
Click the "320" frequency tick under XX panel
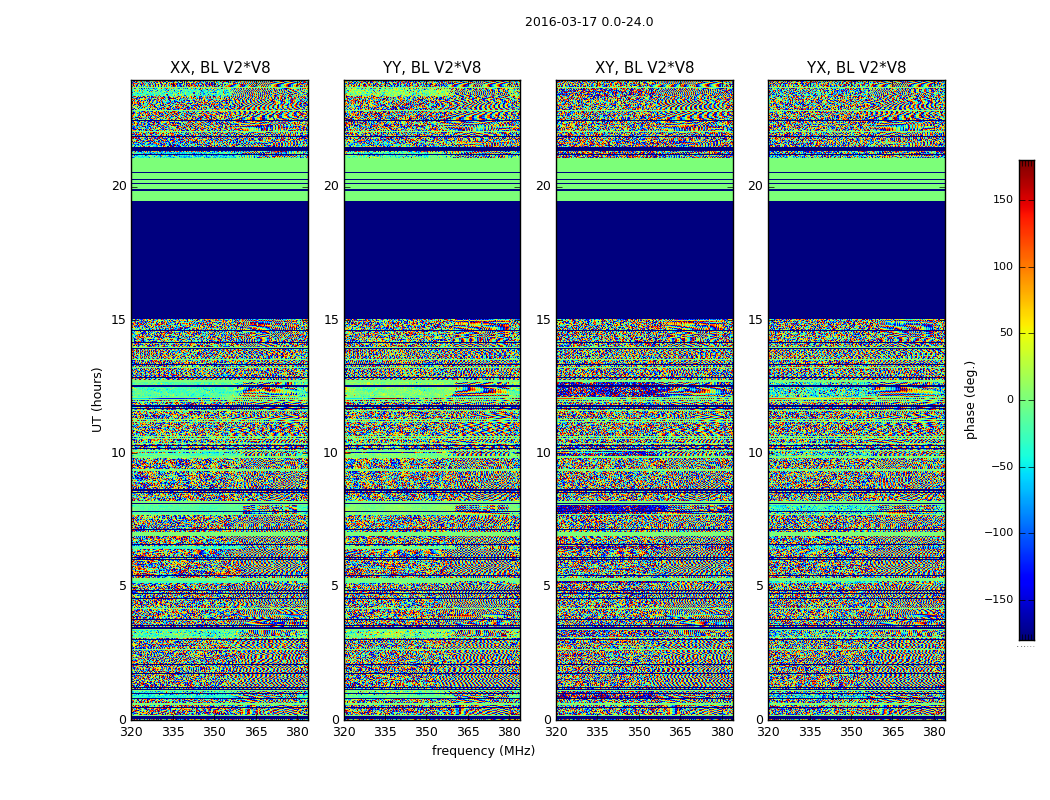click(x=131, y=732)
